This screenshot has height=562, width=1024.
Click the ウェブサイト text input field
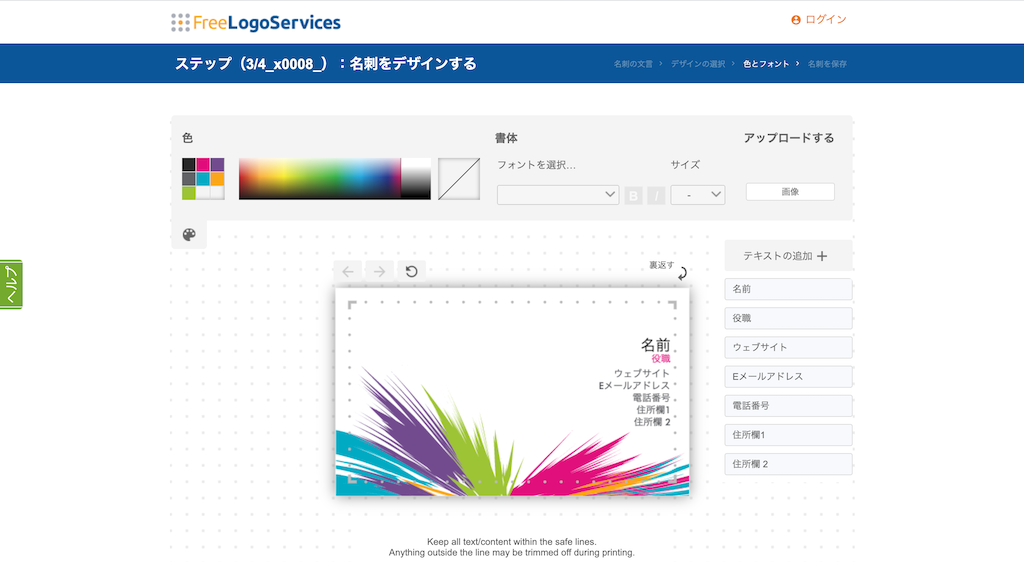788,347
